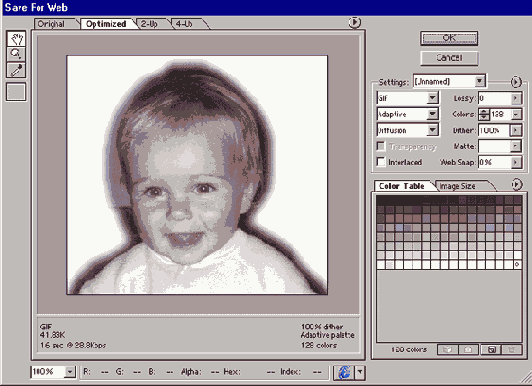Switch to the Image Size tab

click(460, 186)
